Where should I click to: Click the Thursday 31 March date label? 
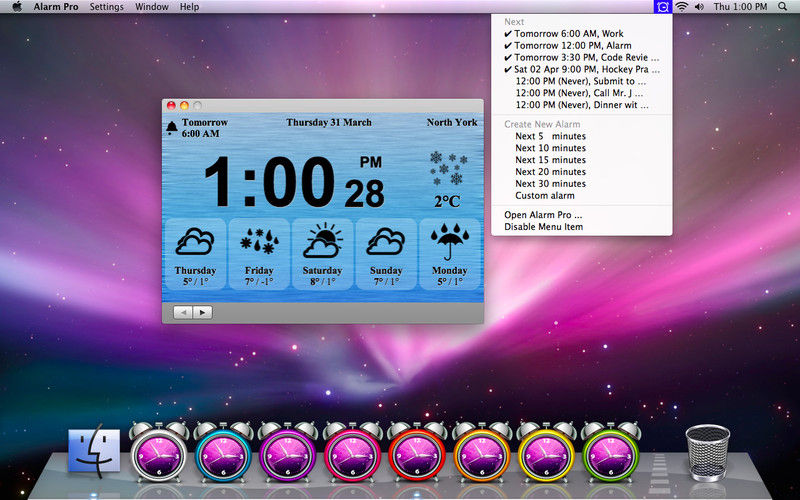pyautogui.click(x=329, y=122)
